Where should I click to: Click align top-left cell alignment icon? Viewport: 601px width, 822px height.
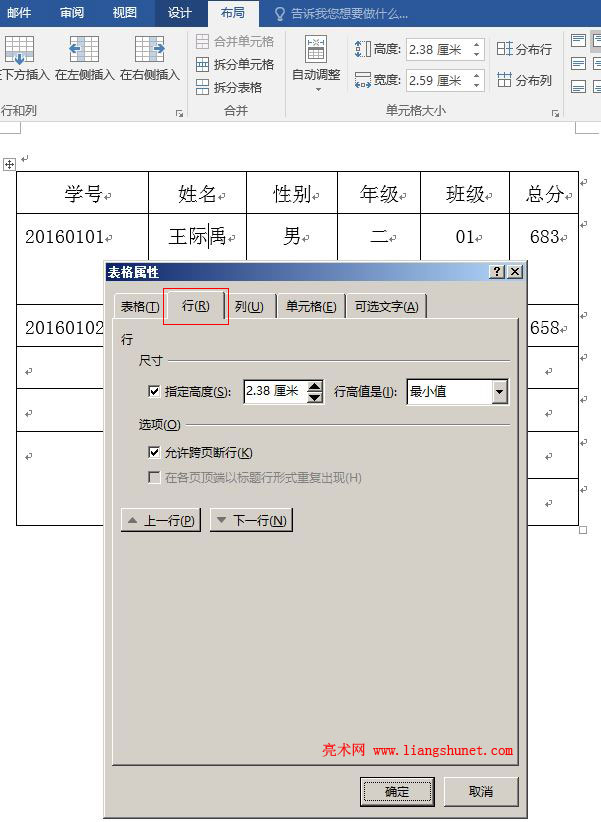pos(578,40)
